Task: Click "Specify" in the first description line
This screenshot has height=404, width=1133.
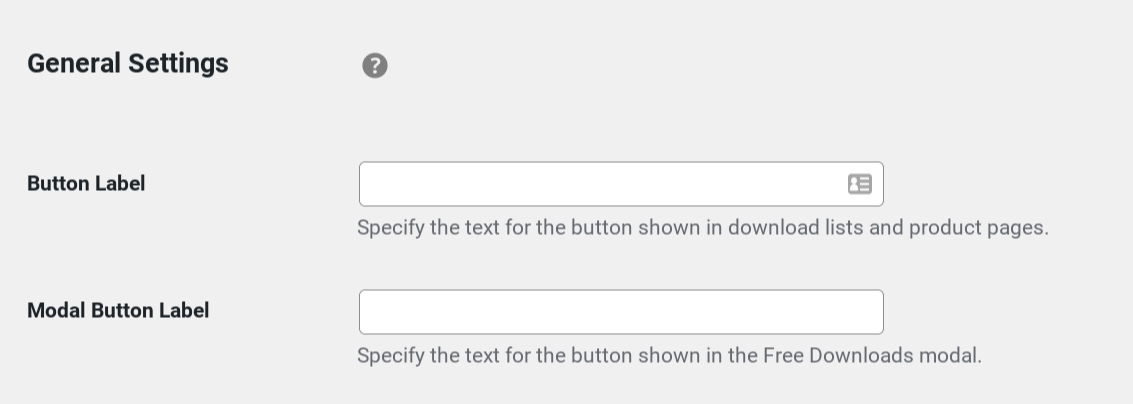Action: pos(390,228)
